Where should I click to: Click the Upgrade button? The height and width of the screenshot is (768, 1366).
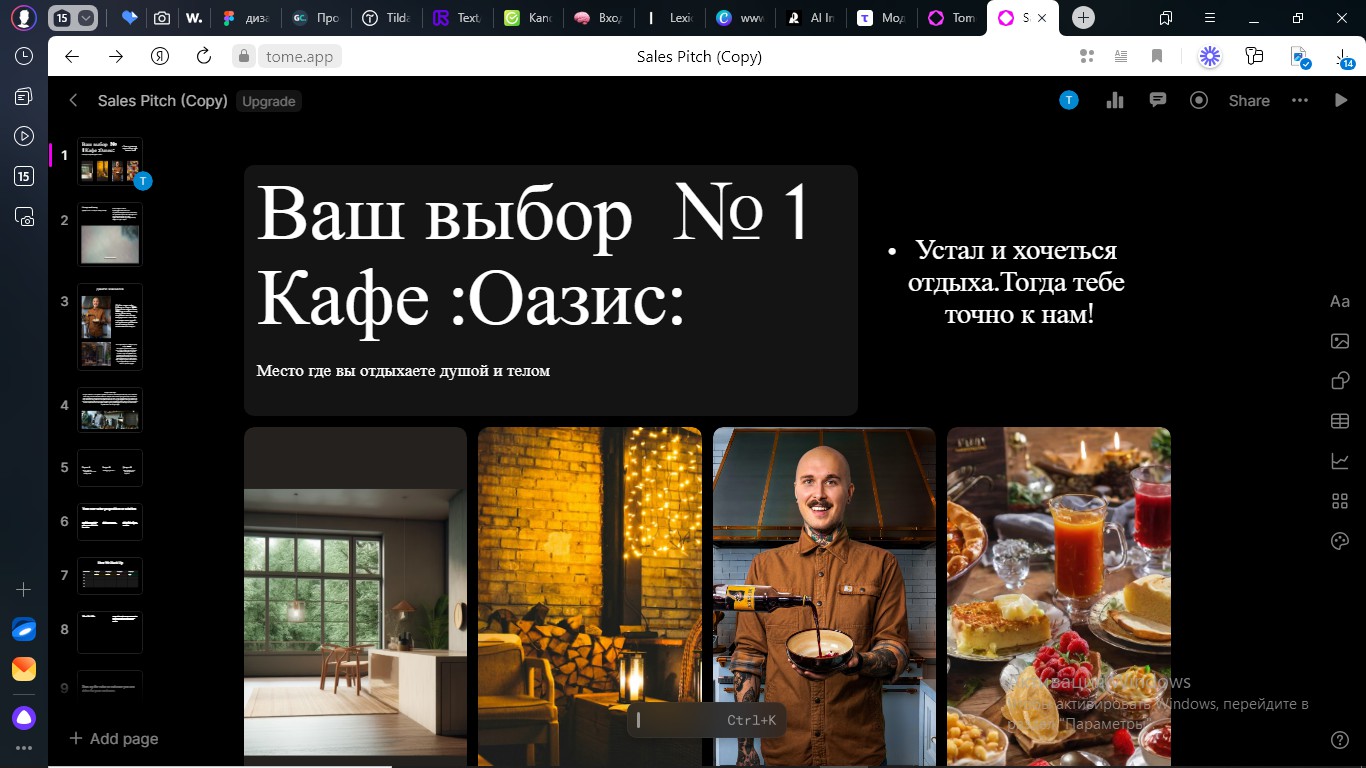tap(269, 101)
